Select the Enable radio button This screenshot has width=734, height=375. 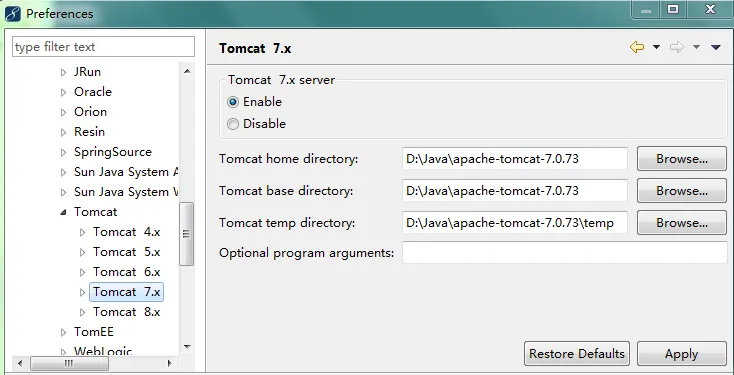233,102
